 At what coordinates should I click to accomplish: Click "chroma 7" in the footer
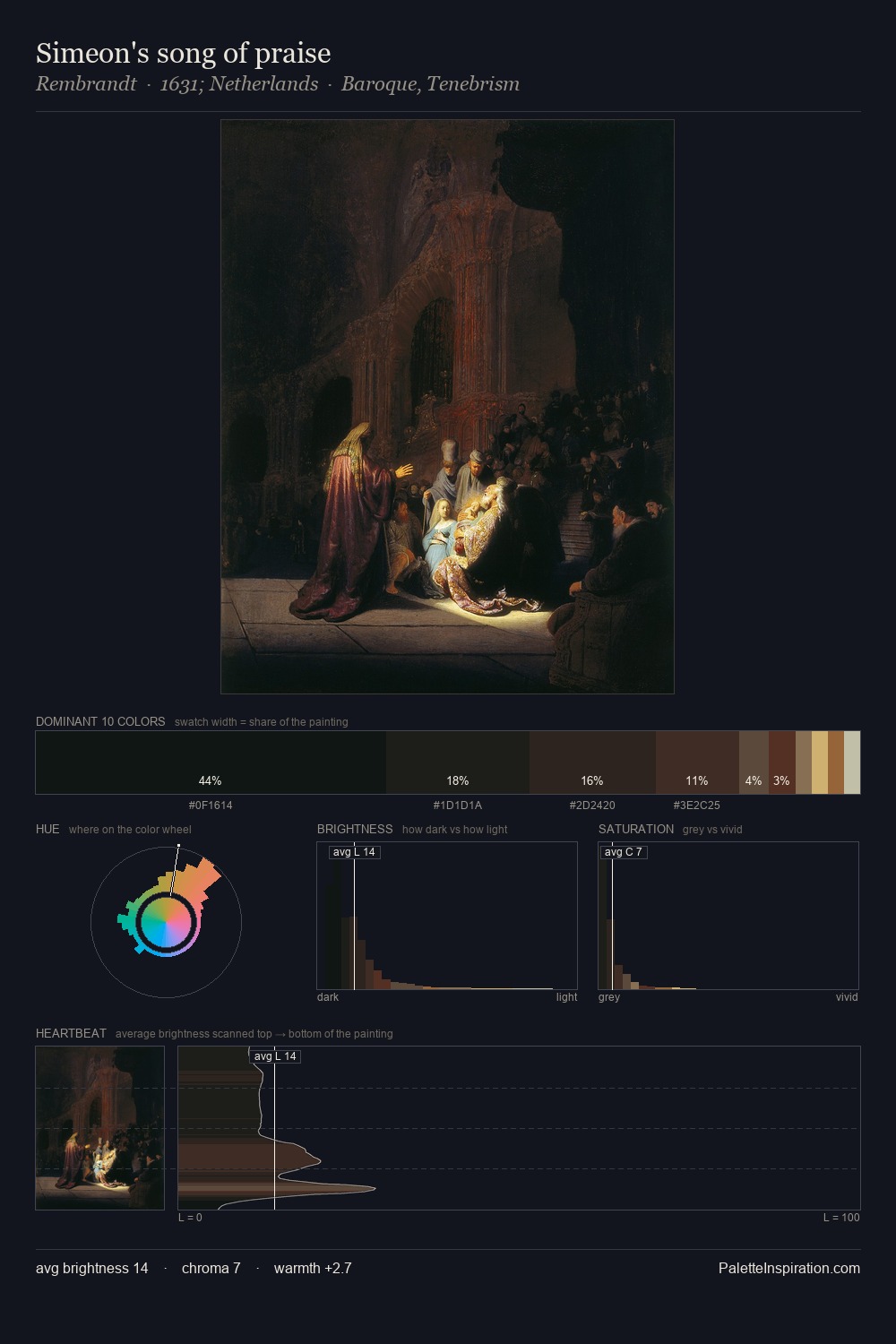(x=211, y=1269)
